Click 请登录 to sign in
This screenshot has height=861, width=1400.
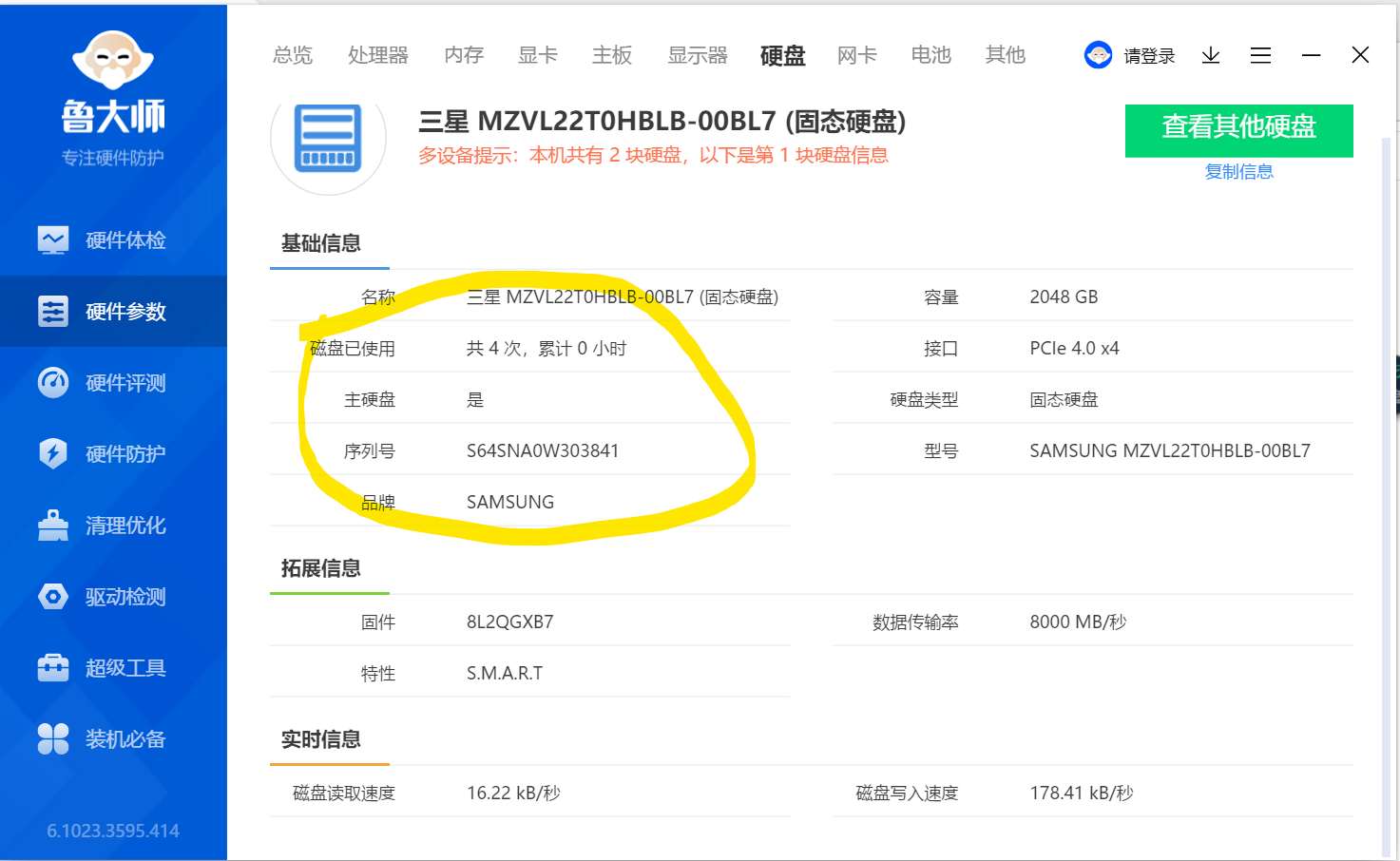(1149, 56)
